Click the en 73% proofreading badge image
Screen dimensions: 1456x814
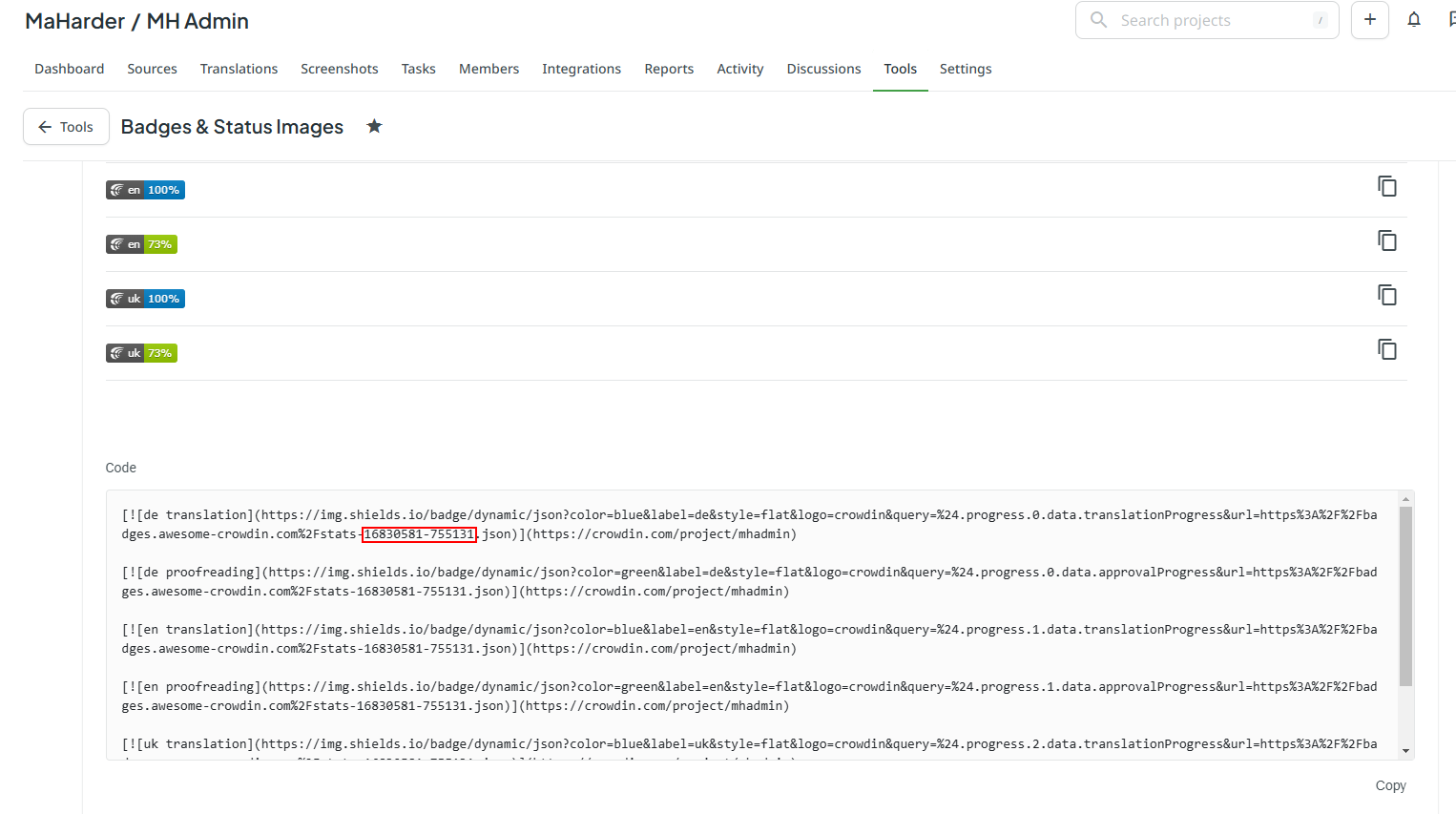tap(141, 244)
